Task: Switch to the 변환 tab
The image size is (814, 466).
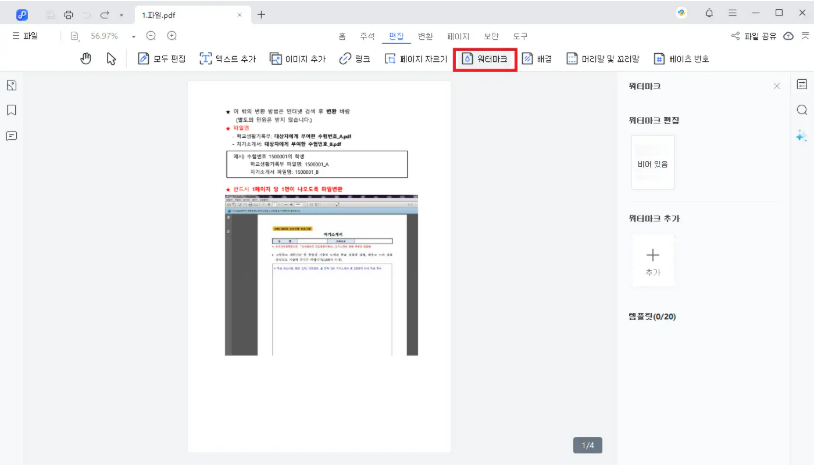Action: coord(425,36)
